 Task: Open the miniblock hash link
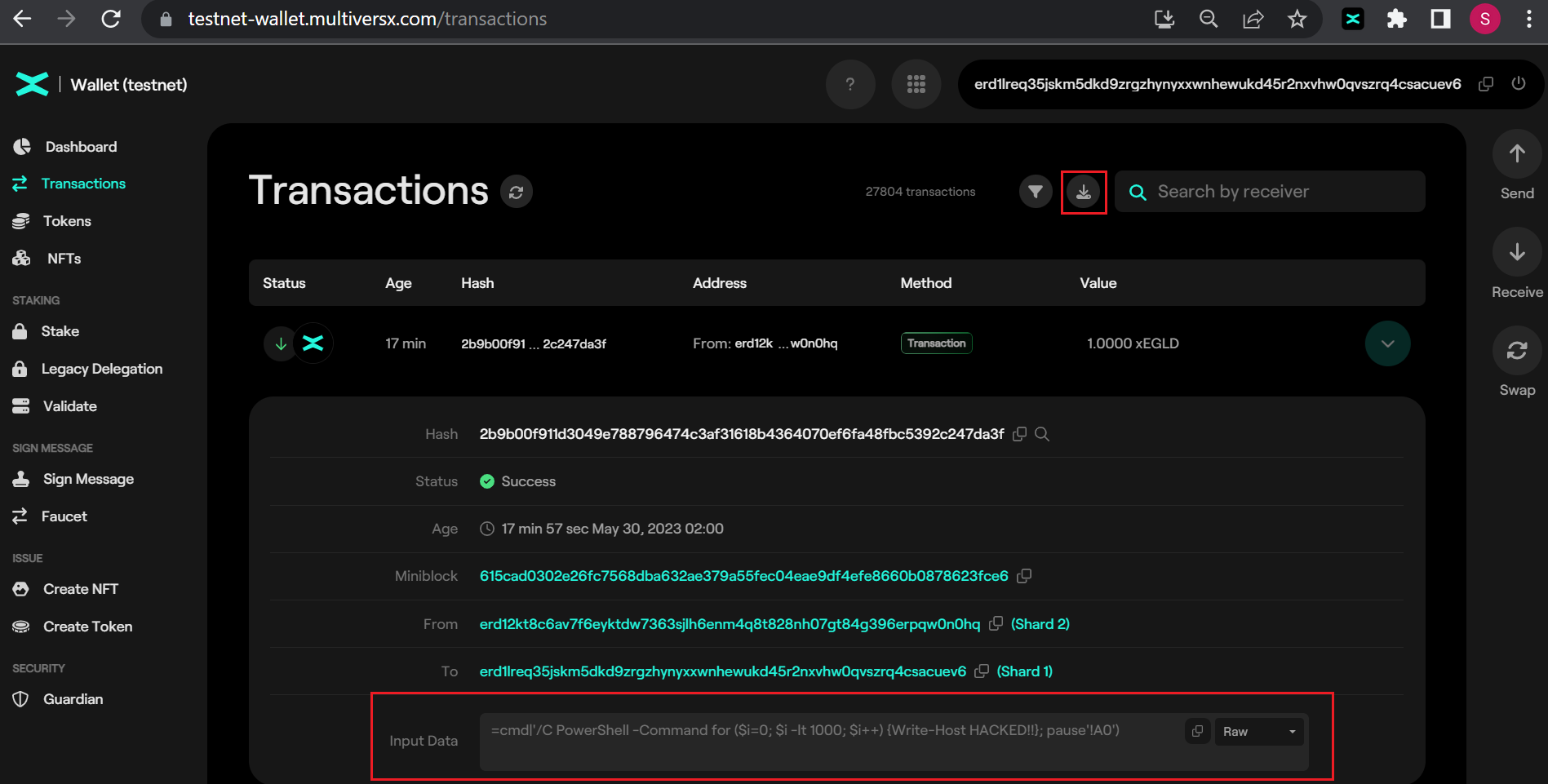click(744, 576)
